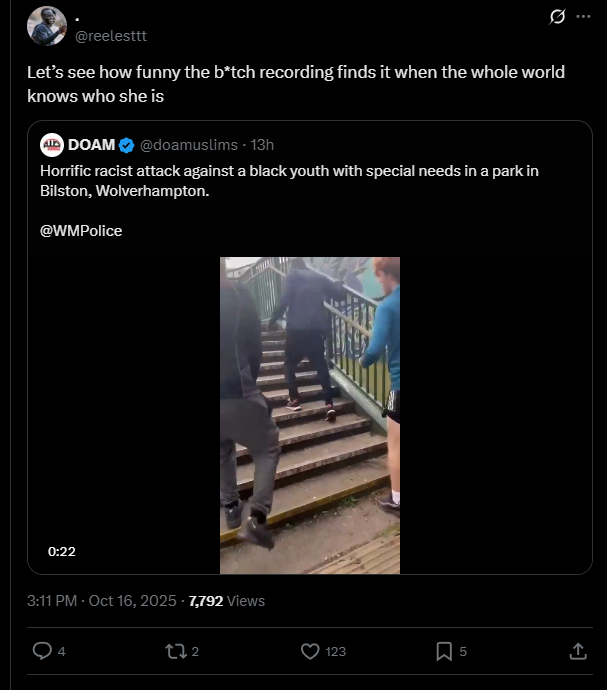Click the DOAM display name
Screen dimensions: 607x690
(x=92, y=145)
